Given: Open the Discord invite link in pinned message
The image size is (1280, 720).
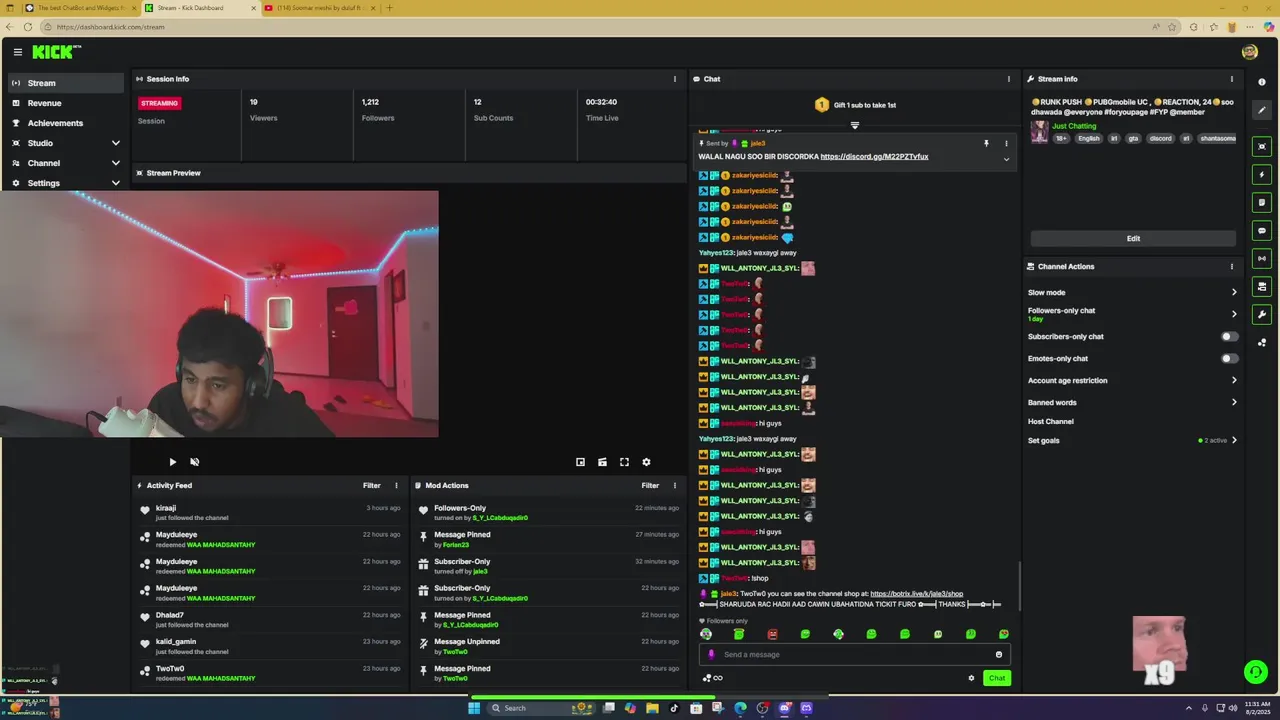Looking at the screenshot, I should (x=874, y=157).
